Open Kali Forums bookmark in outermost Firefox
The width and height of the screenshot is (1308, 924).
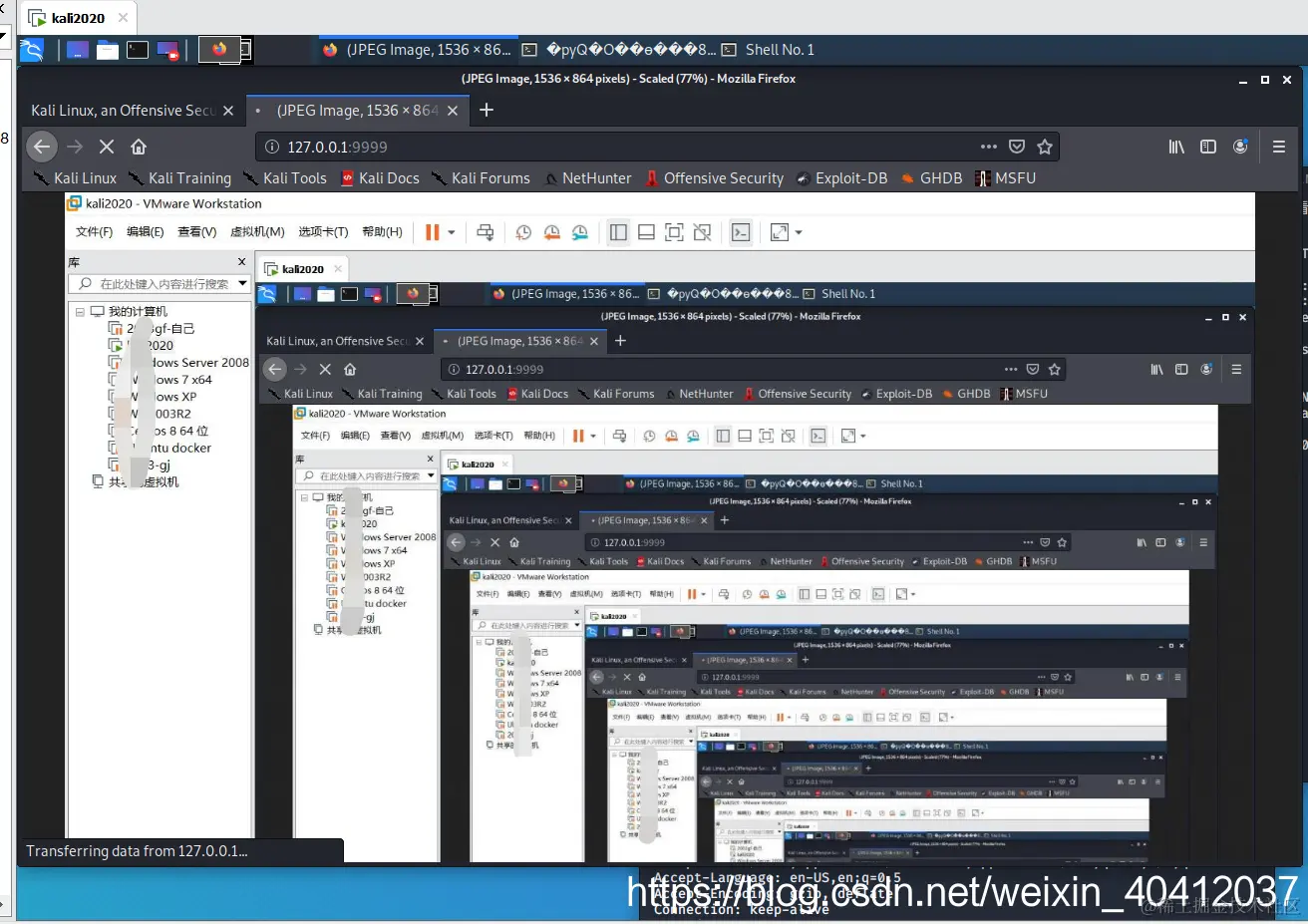(481, 178)
